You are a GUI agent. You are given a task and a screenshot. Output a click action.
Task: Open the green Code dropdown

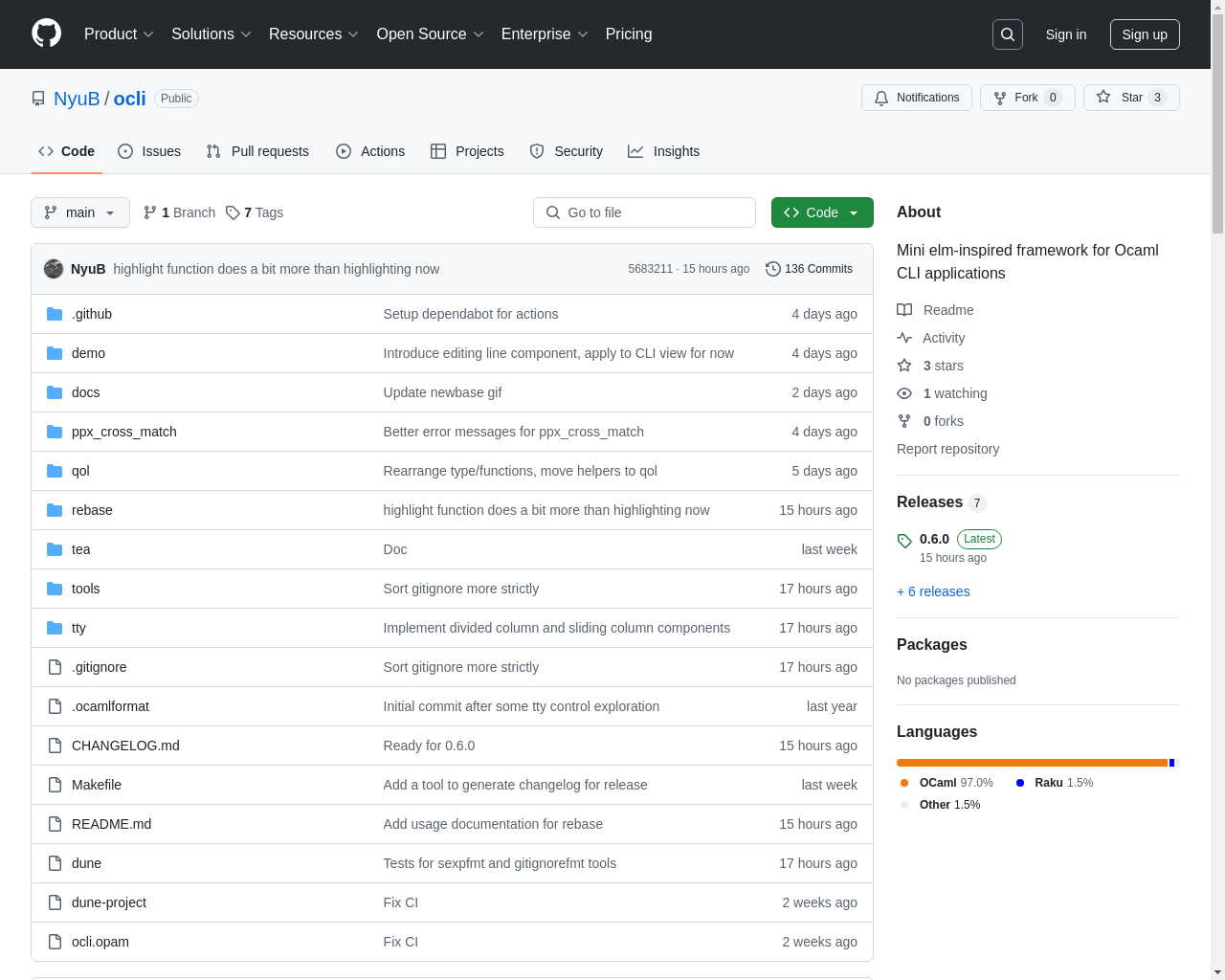(x=822, y=212)
